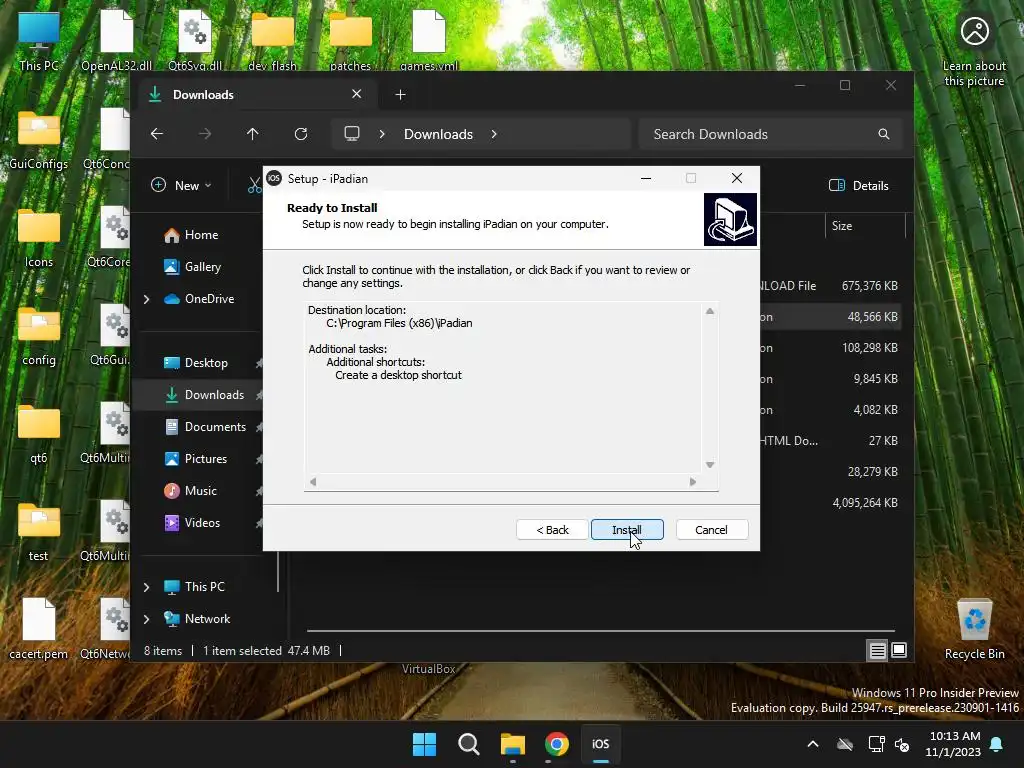Show hidden tray icons chevron
This screenshot has width=1024, height=768.
click(813, 744)
